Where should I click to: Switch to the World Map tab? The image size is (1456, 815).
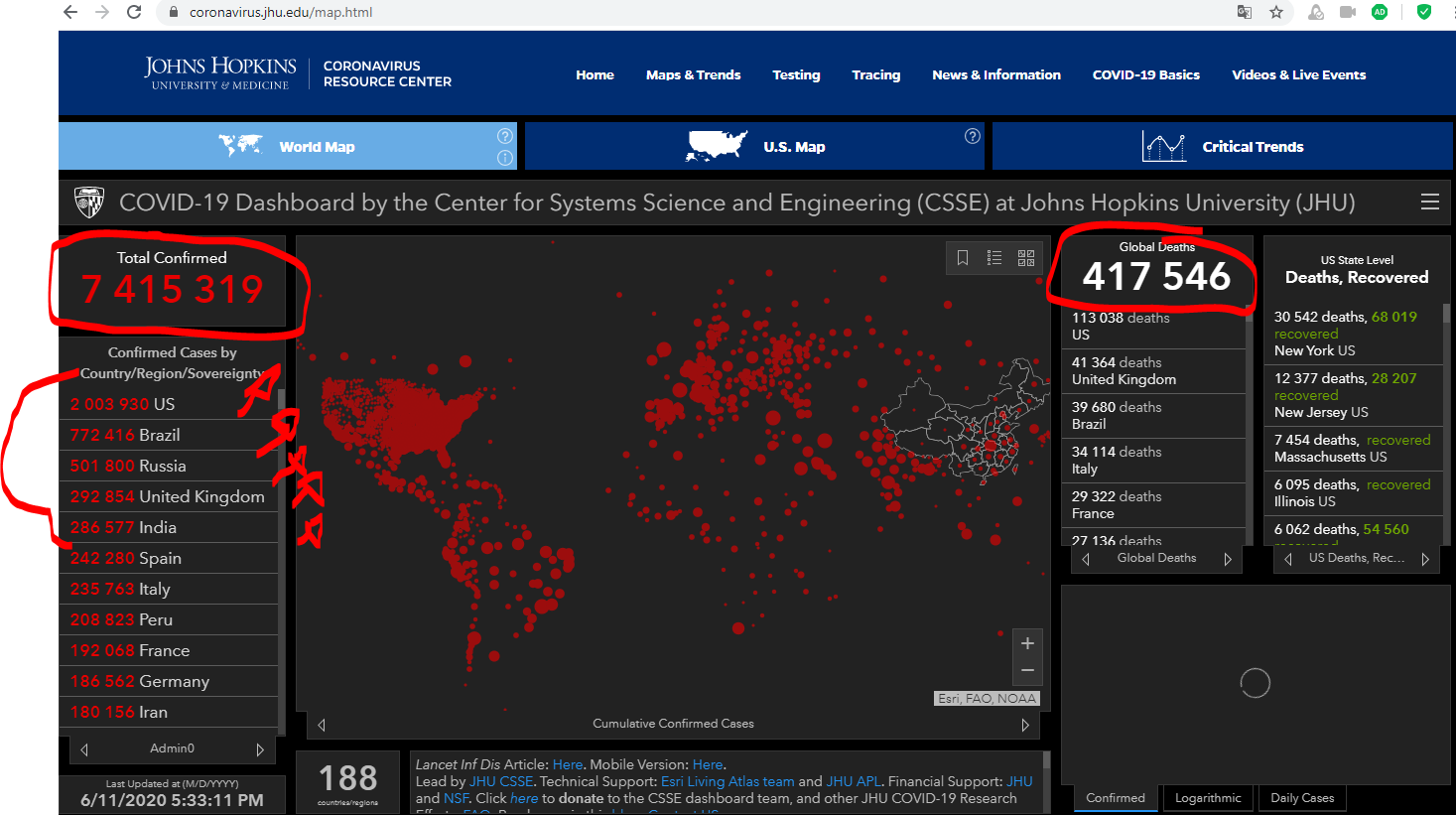288,146
